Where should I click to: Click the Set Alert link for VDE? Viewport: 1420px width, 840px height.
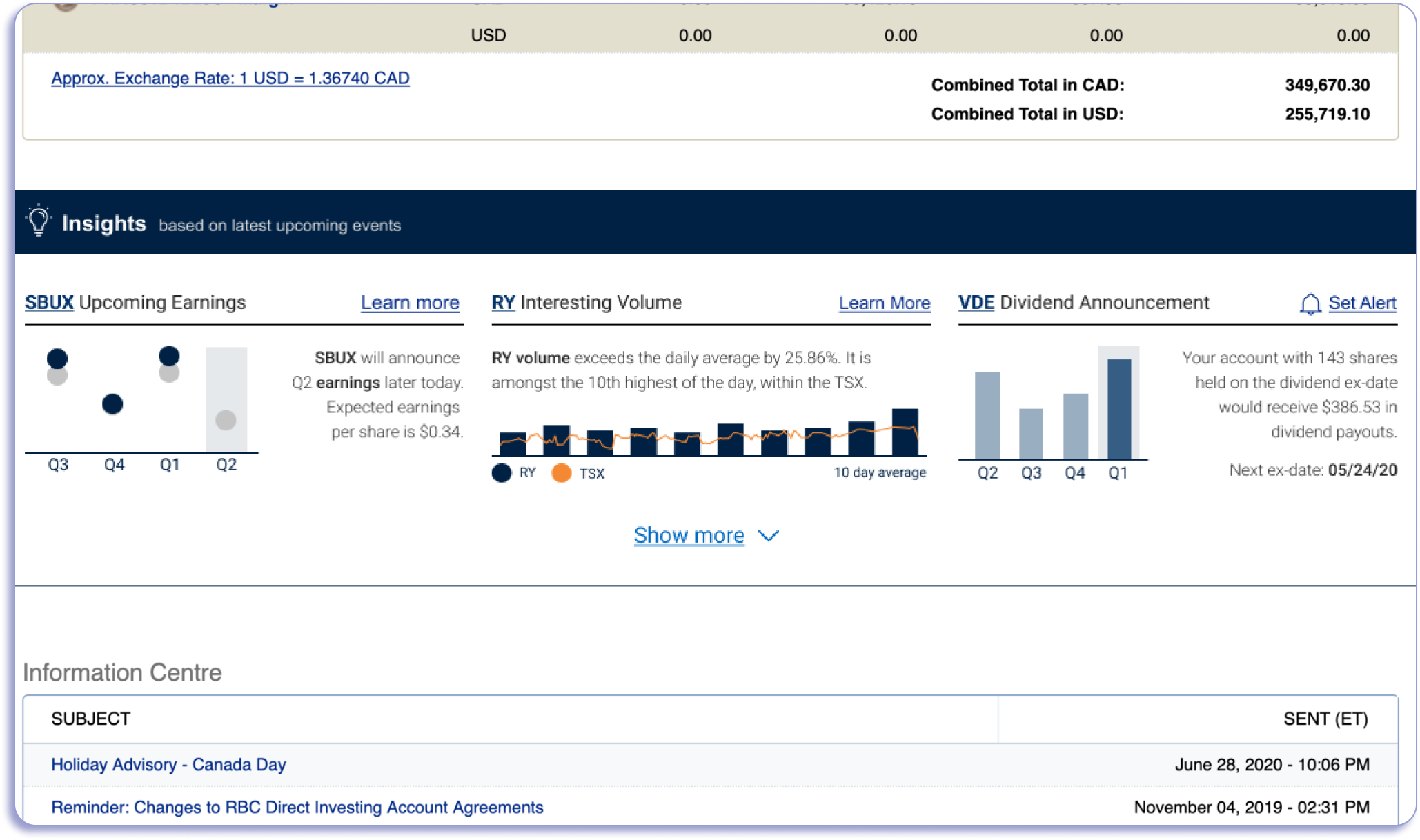(1361, 303)
